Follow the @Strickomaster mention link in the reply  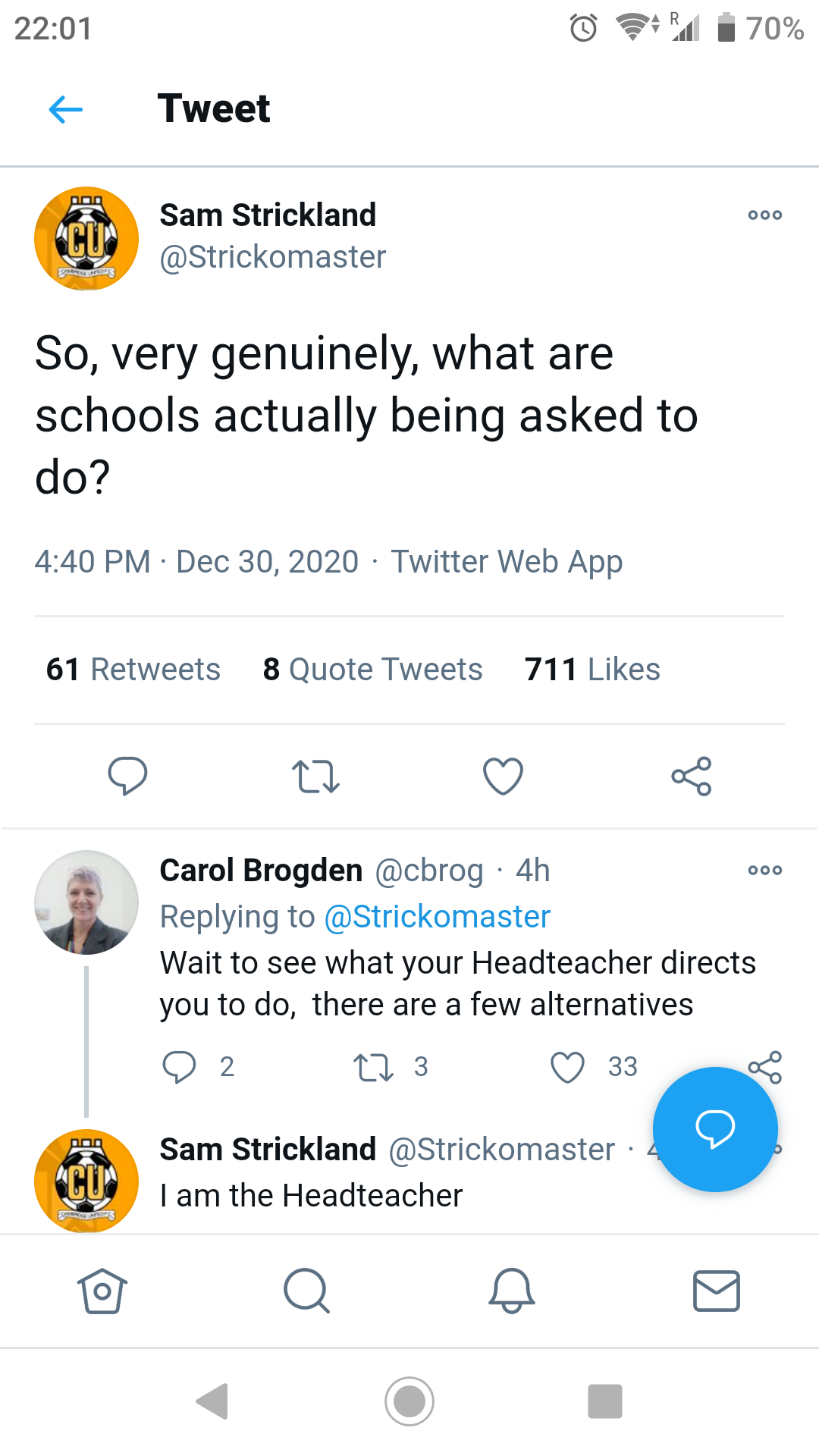tap(437, 917)
